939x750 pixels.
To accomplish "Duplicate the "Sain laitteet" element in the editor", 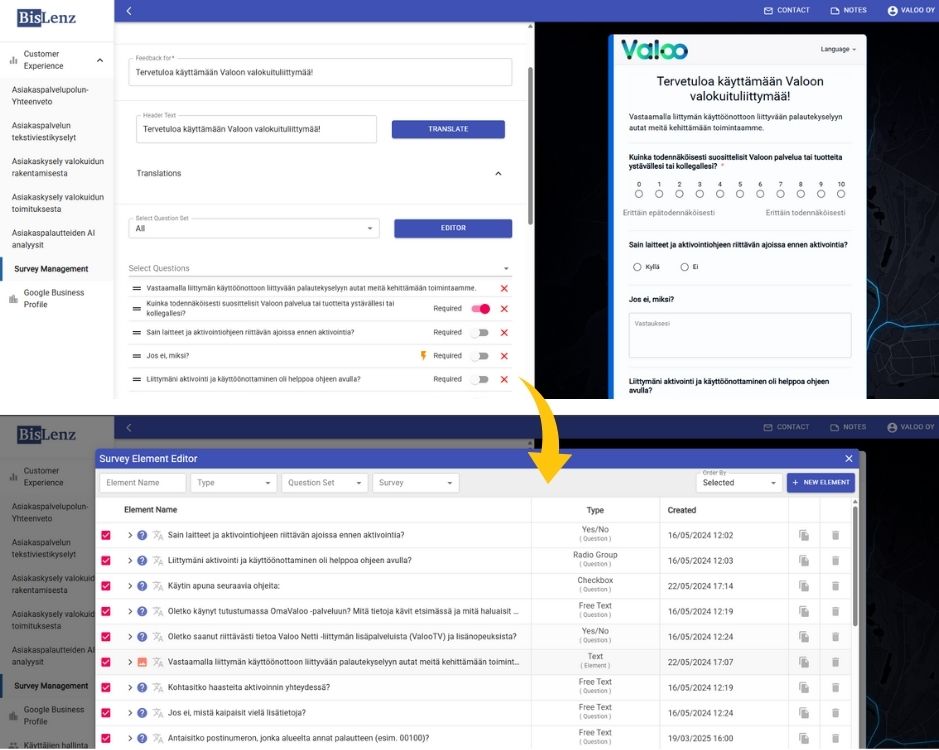I will (x=804, y=536).
